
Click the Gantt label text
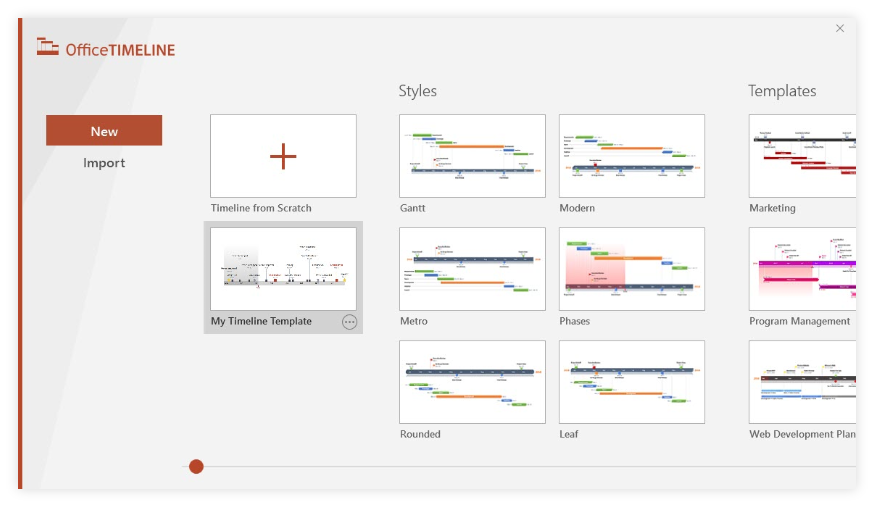tap(412, 208)
